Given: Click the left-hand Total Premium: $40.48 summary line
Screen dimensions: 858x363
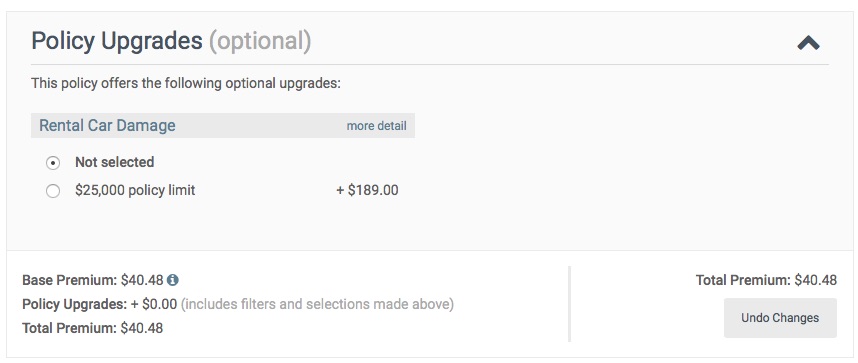Looking at the screenshot, I should [x=92, y=328].
